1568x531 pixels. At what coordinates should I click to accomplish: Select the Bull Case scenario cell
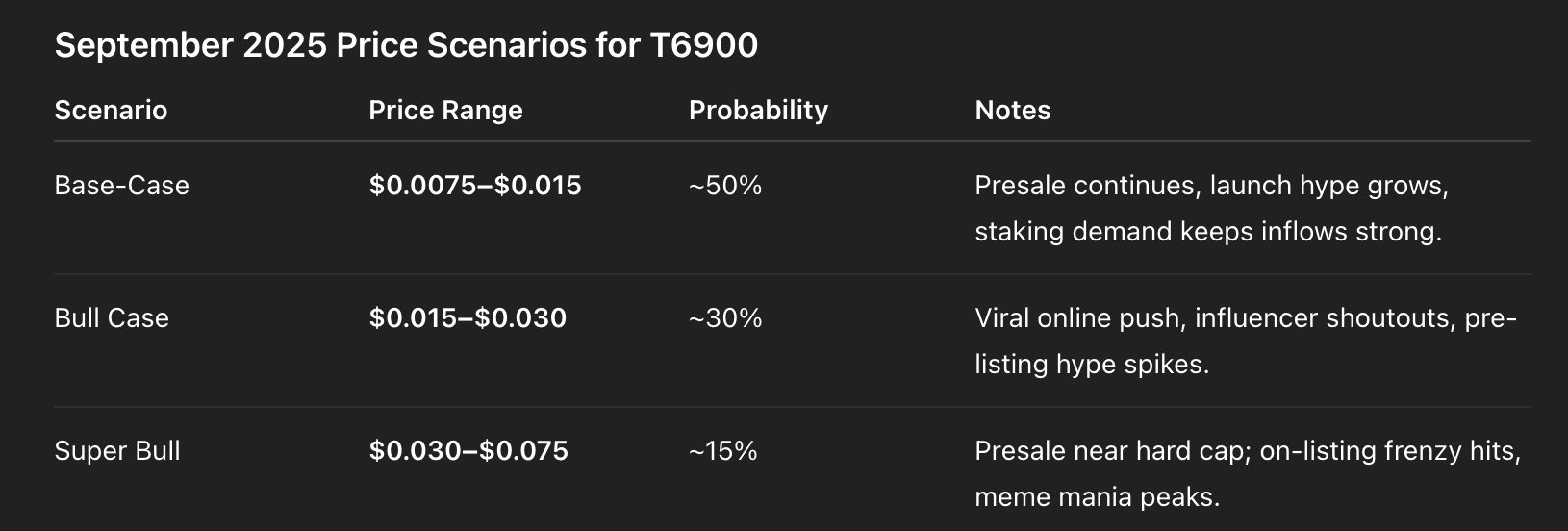coord(112,317)
